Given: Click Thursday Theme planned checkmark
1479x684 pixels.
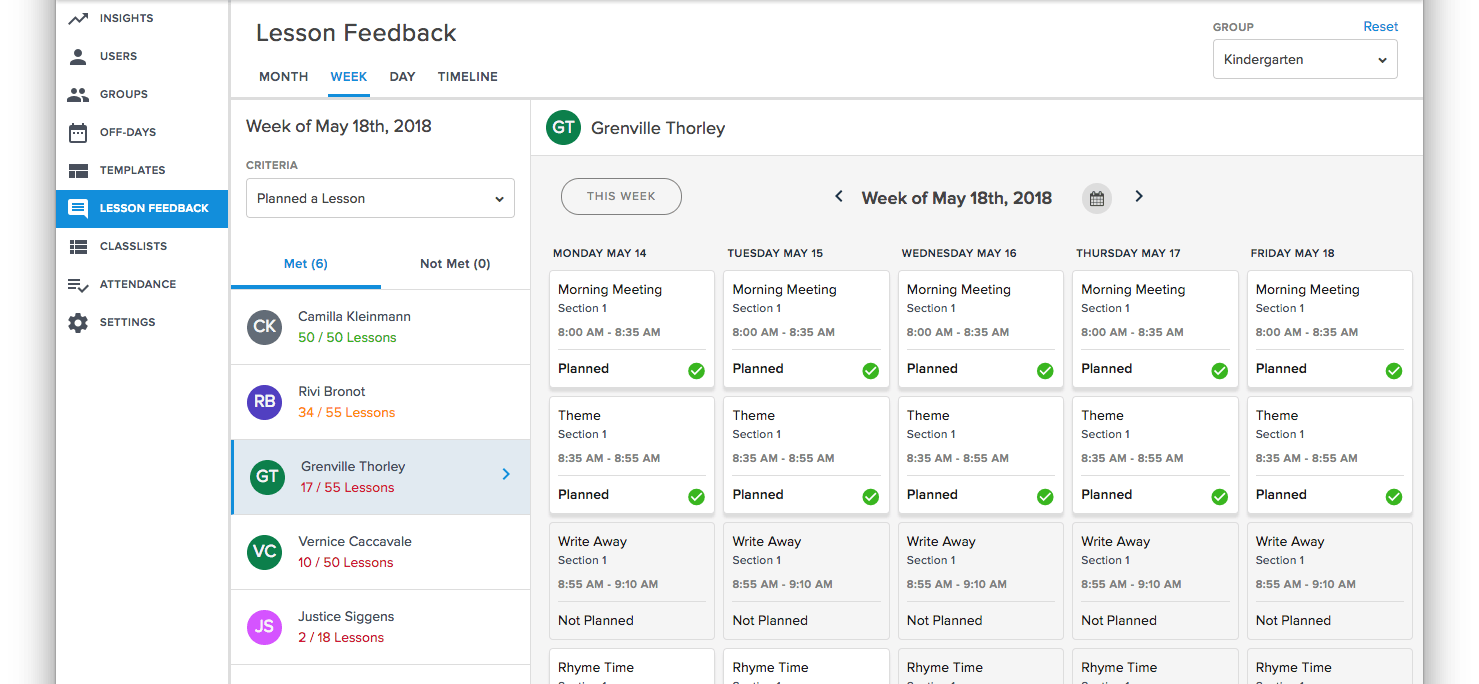Looking at the screenshot, I should pos(1220,497).
